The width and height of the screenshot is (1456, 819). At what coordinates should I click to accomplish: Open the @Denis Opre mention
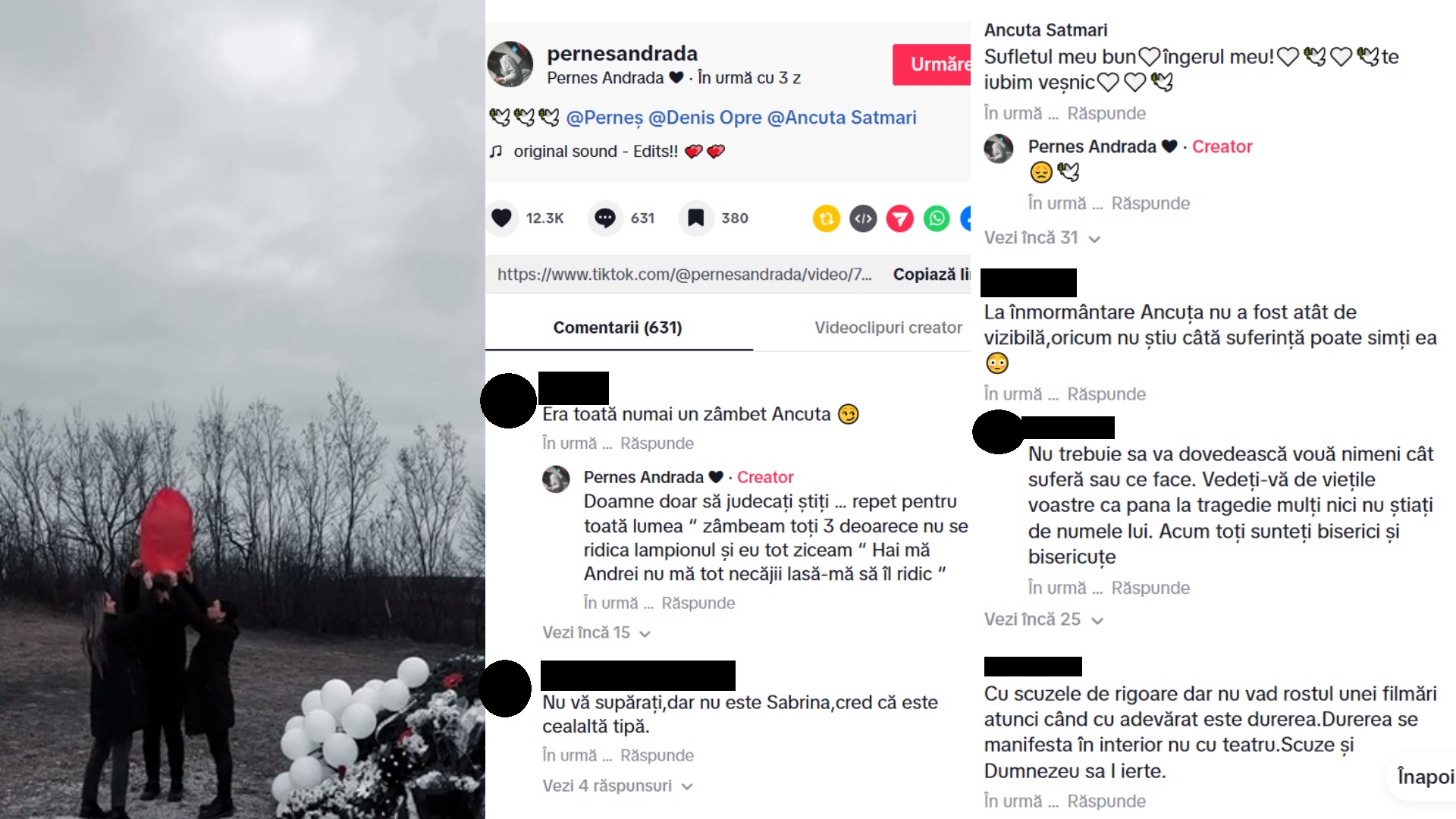coord(705,118)
